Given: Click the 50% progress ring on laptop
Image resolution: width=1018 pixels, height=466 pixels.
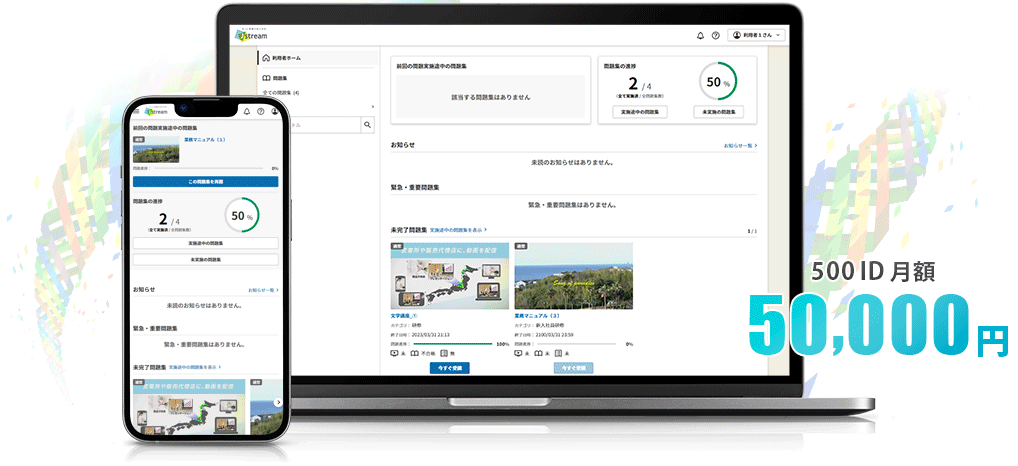Looking at the screenshot, I should coord(718,82).
